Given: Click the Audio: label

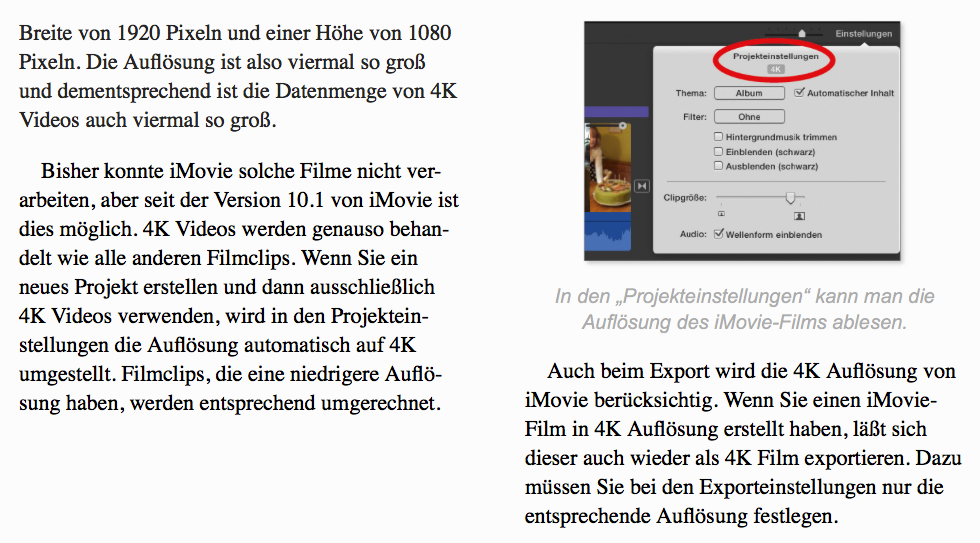Looking at the screenshot, I should point(693,234).
